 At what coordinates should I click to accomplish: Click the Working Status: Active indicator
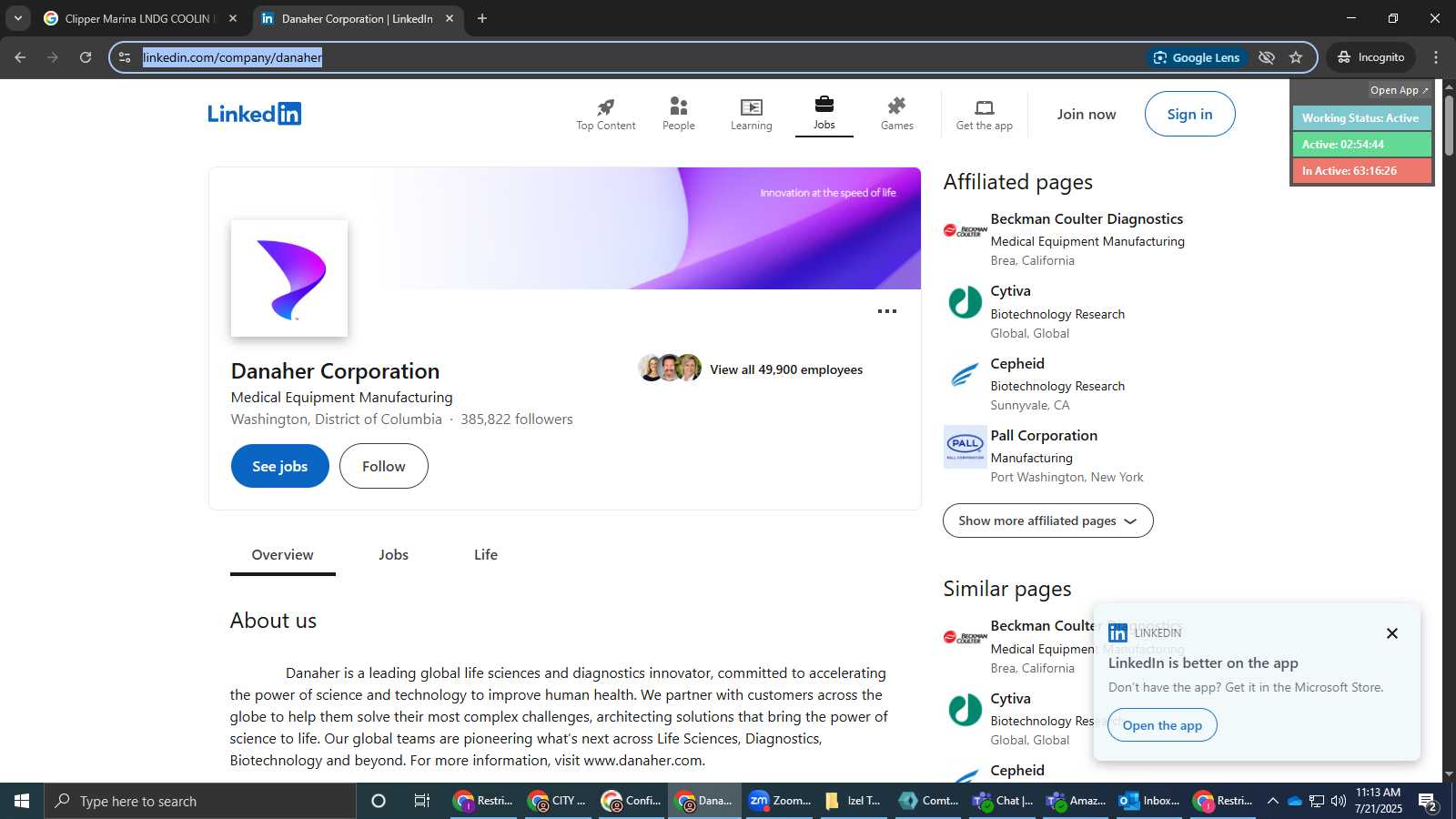coord(1361,118)
